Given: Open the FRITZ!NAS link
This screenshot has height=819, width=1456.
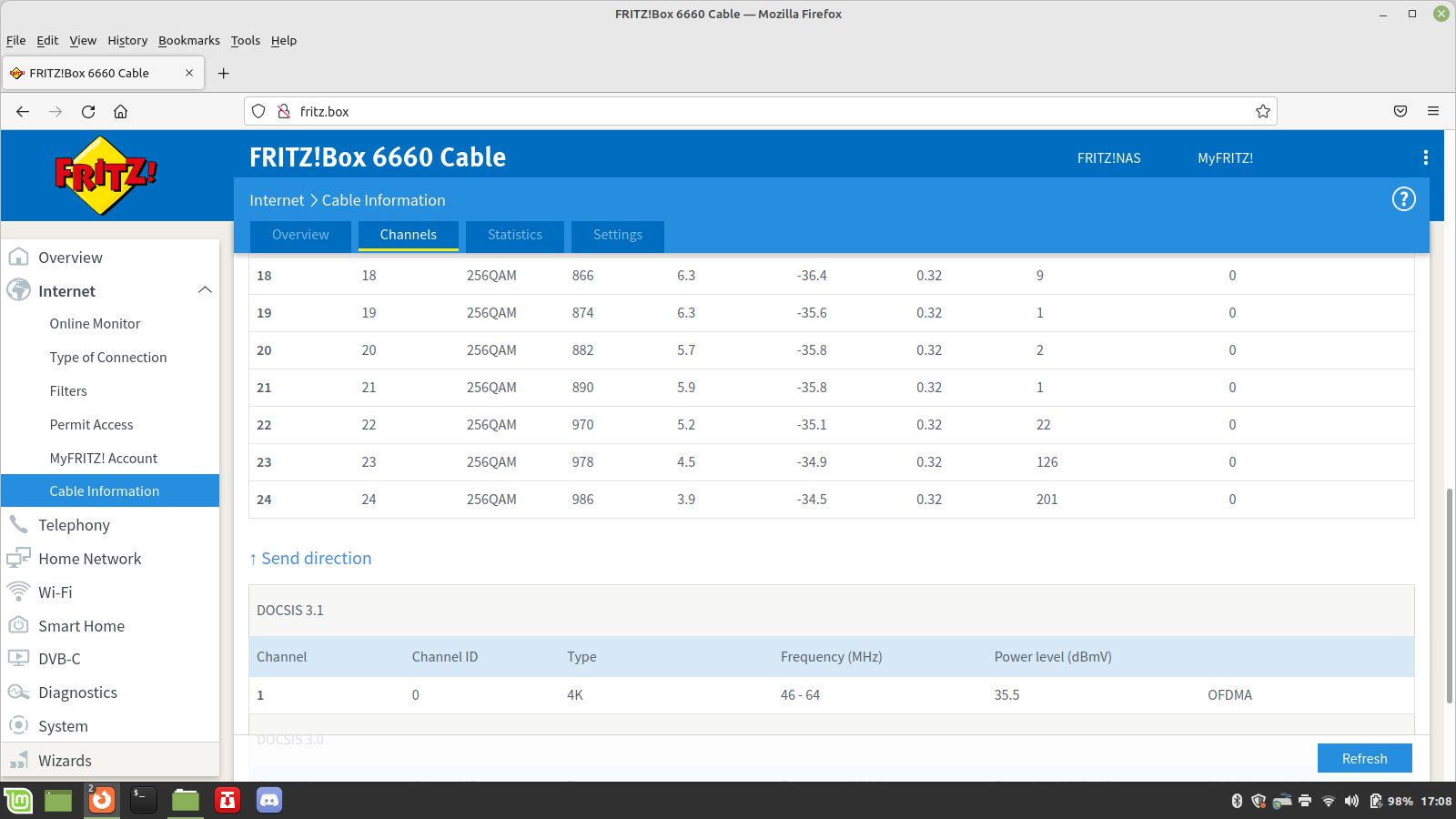Looking at the screenshot, I should pyautogui.click(x=1108, y=158).
